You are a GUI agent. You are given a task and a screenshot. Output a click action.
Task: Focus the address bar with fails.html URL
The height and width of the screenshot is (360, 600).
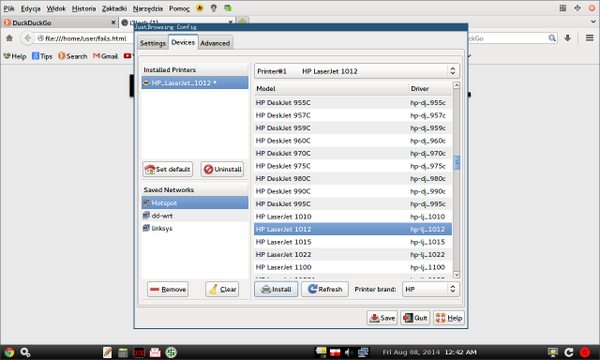pos(86,38)
